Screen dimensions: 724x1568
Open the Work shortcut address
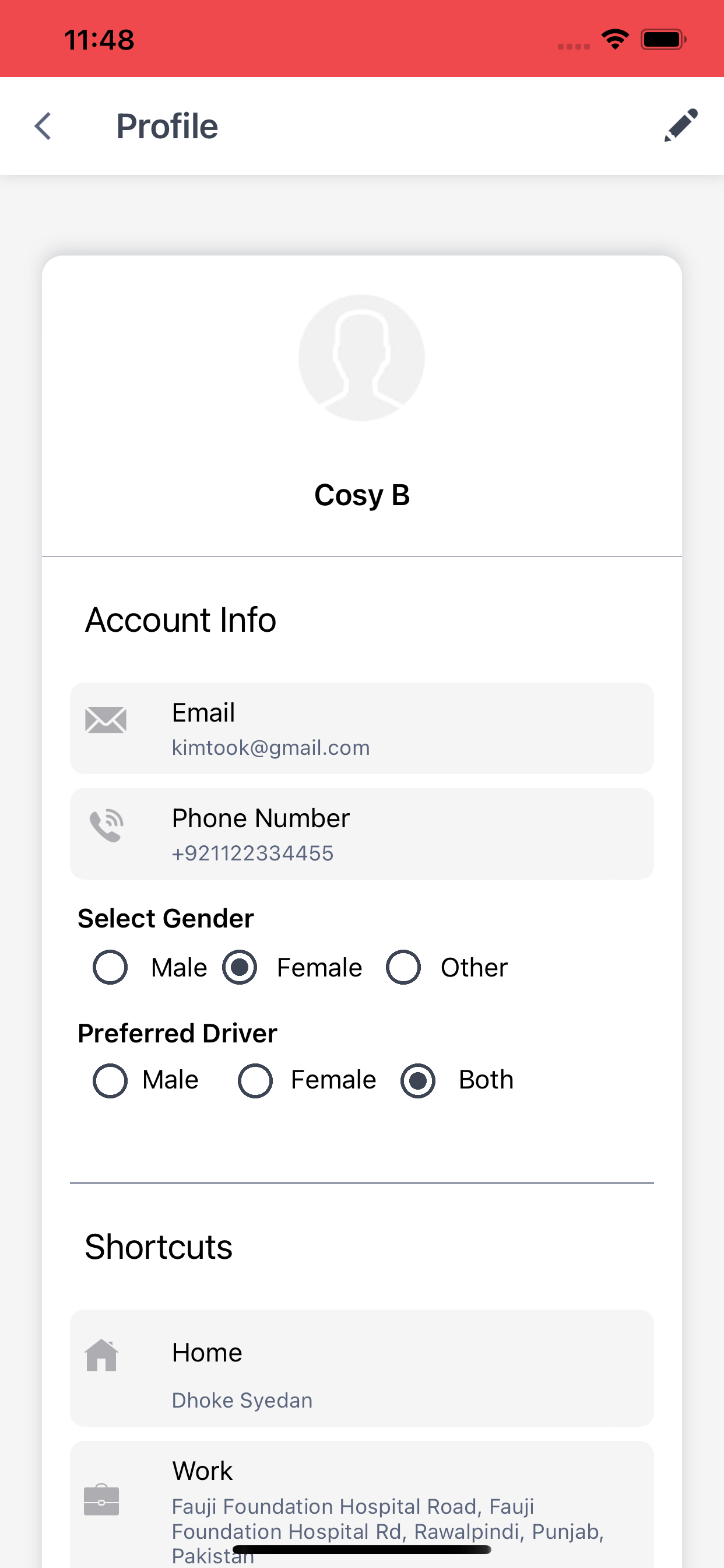(362, 1504)
